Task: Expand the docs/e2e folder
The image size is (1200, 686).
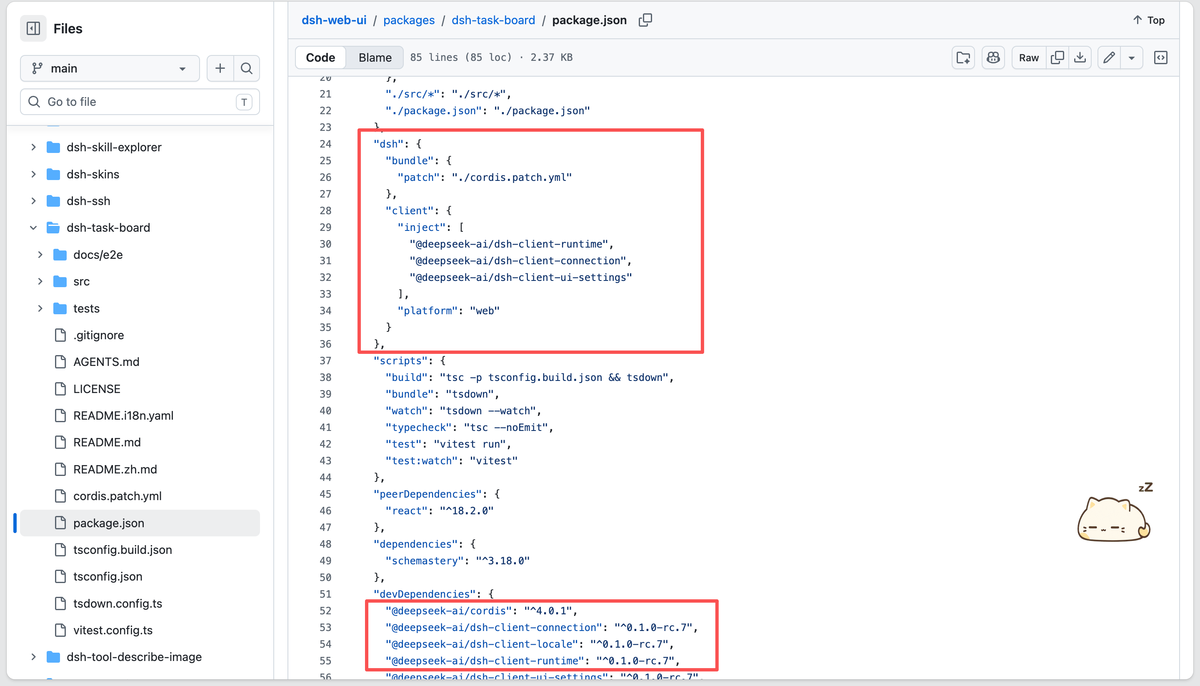Action: pyautogui.click(x=40, y=255)
